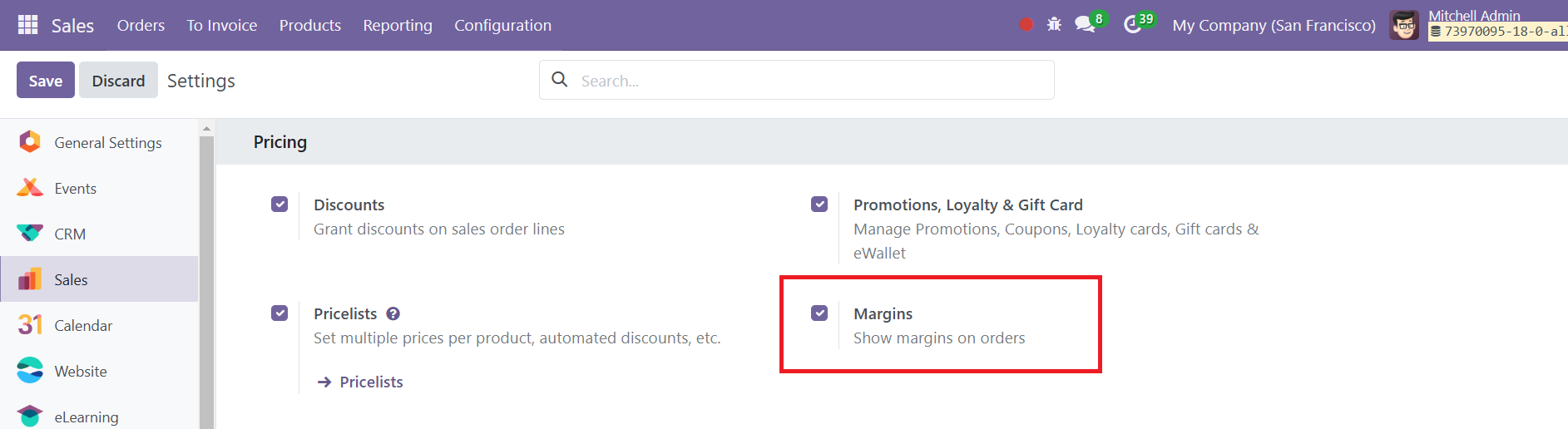Save the settings changes

tap(46, 81)
